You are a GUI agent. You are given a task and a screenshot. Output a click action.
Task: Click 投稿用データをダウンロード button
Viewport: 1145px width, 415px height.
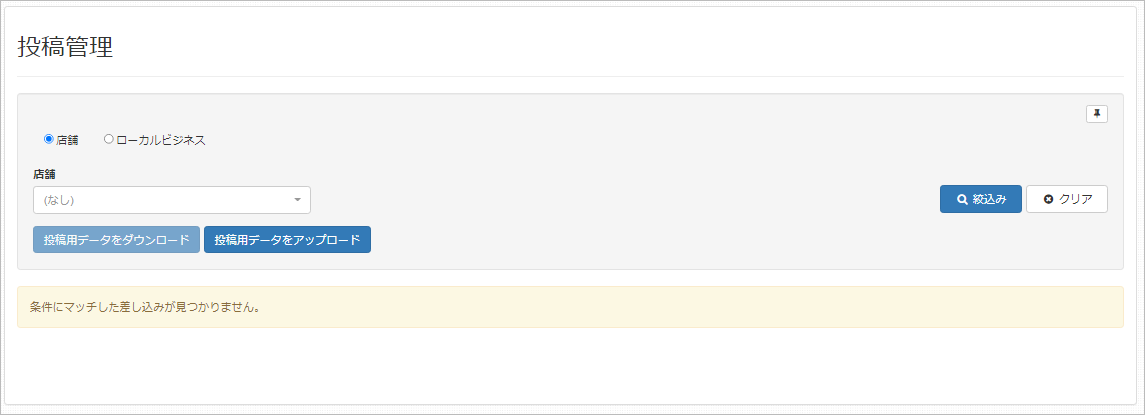click(x=116, y=240)
